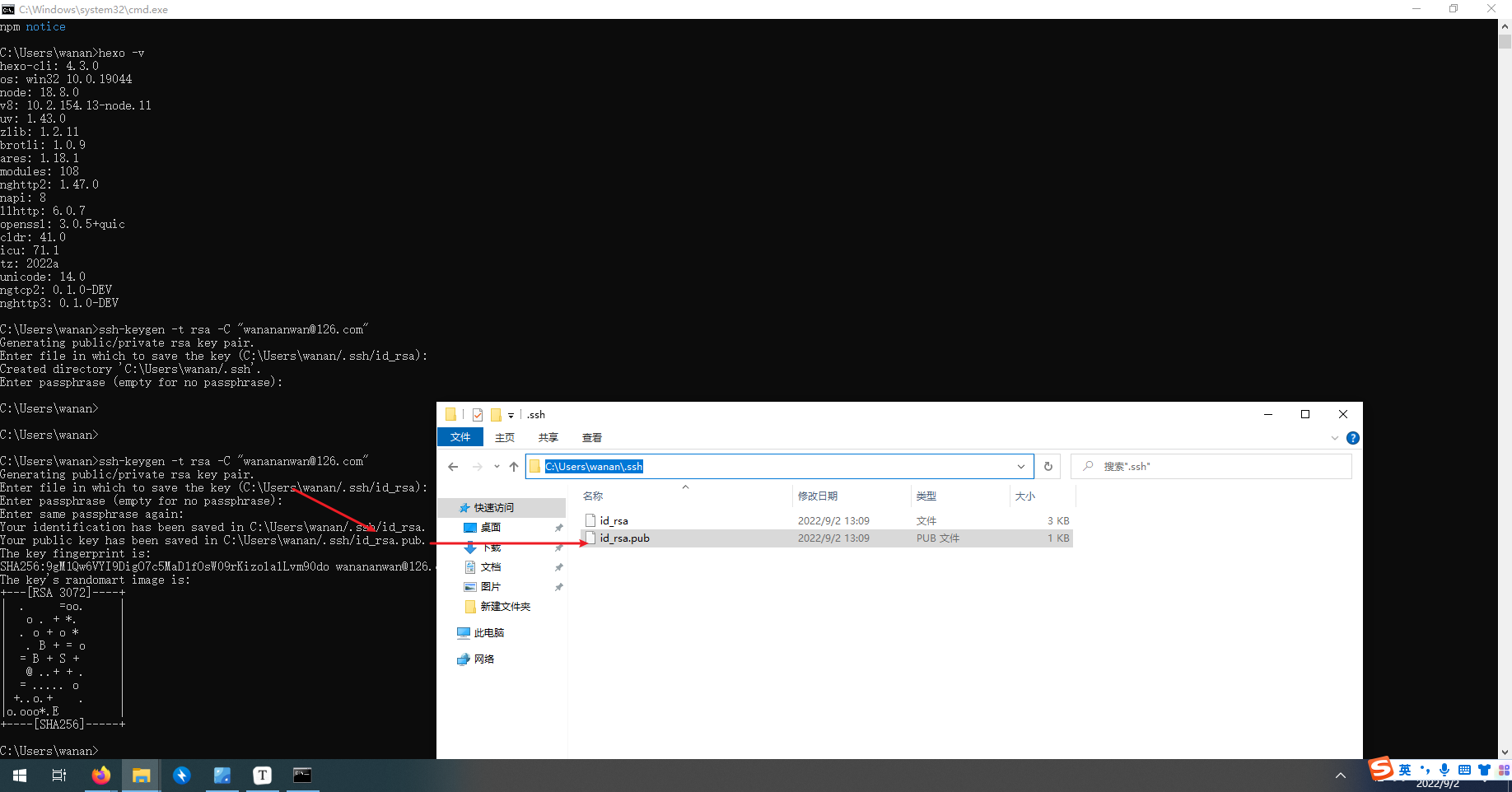Select 此电脑 in navigation pane
Image resolution: width=1512 pixels, height=792 pixels.
489,633
